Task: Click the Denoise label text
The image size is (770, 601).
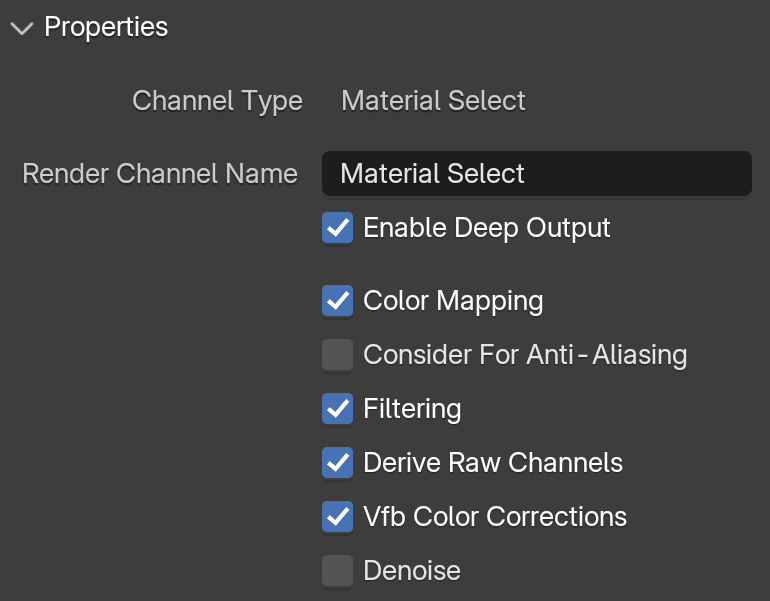Action: tap(412, 571)
